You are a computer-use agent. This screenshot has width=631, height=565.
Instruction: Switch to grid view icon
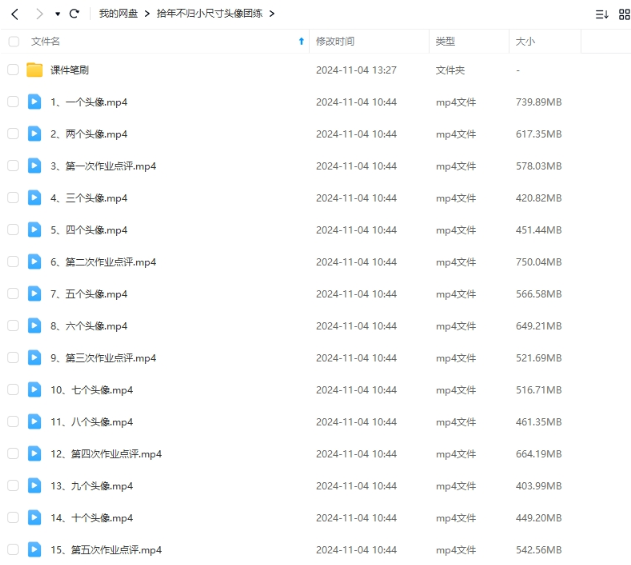(624, 14)
